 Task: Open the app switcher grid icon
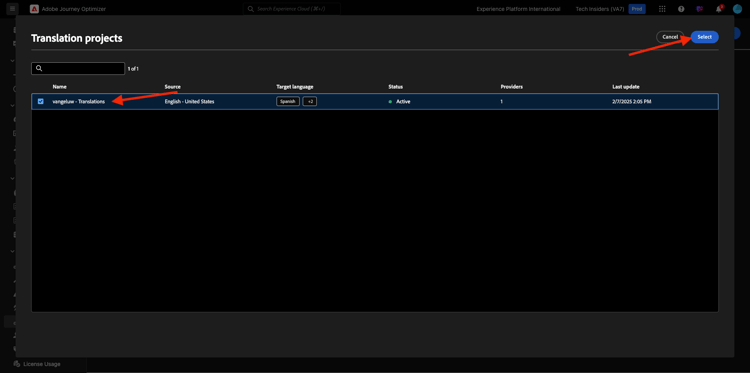coord(662,9)
